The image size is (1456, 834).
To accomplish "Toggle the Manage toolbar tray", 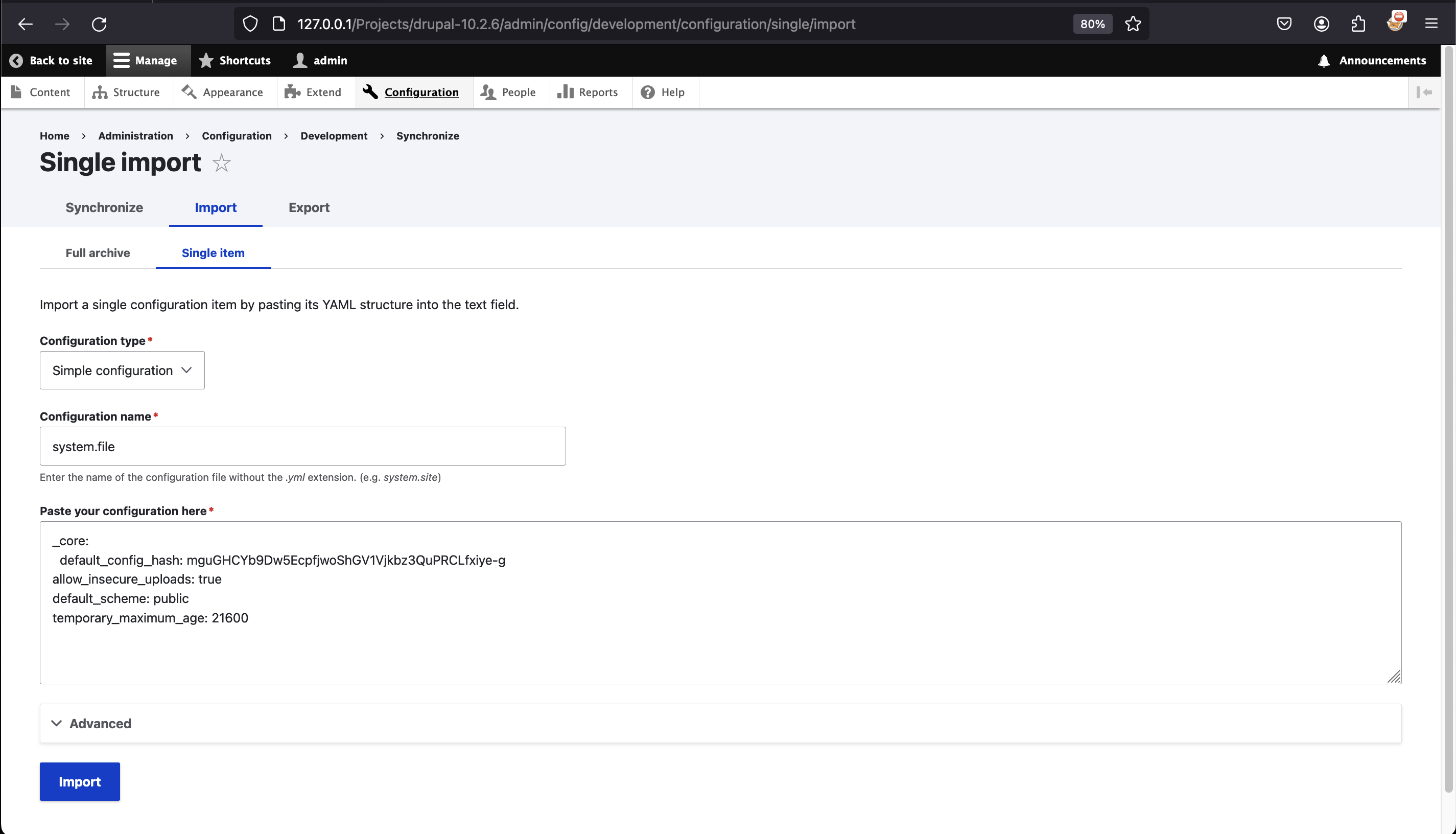I will pyautogui.click(x=146, y=61).
